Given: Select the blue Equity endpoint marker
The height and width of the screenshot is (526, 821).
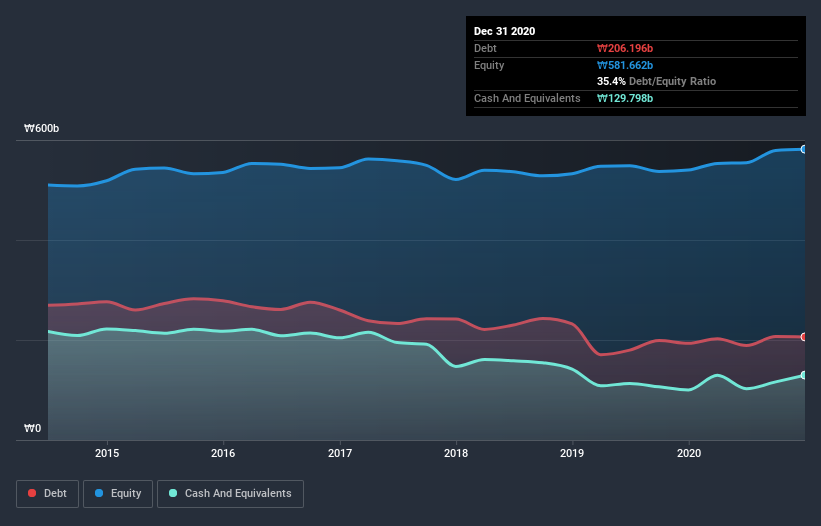Looking at the screenshot, I should click(804, 149).
